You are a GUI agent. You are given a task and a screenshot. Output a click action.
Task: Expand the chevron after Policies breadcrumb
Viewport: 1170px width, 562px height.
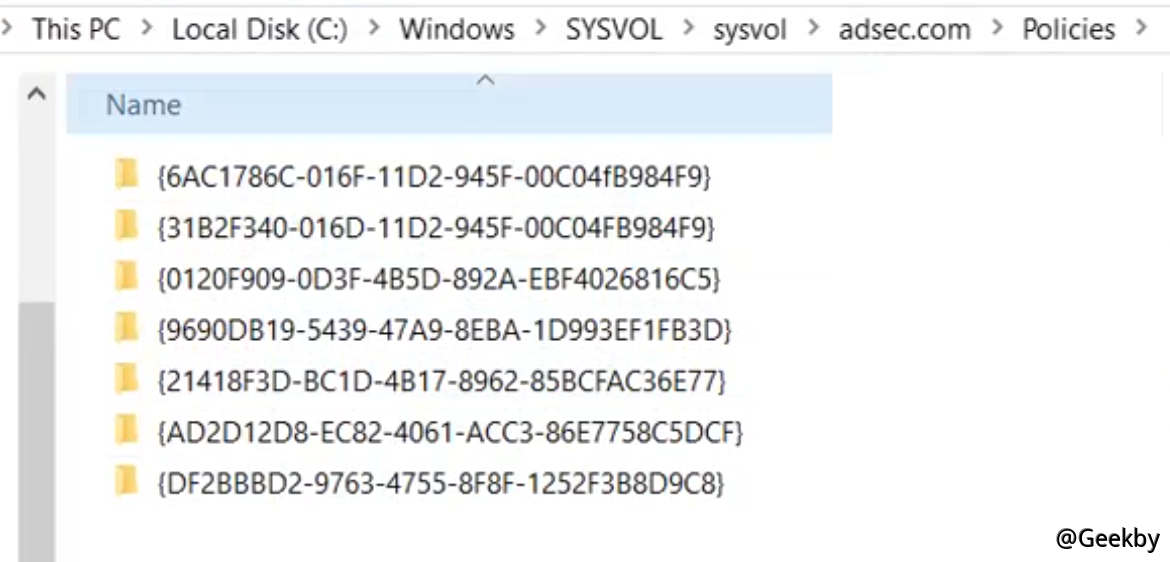[1142, 29]
